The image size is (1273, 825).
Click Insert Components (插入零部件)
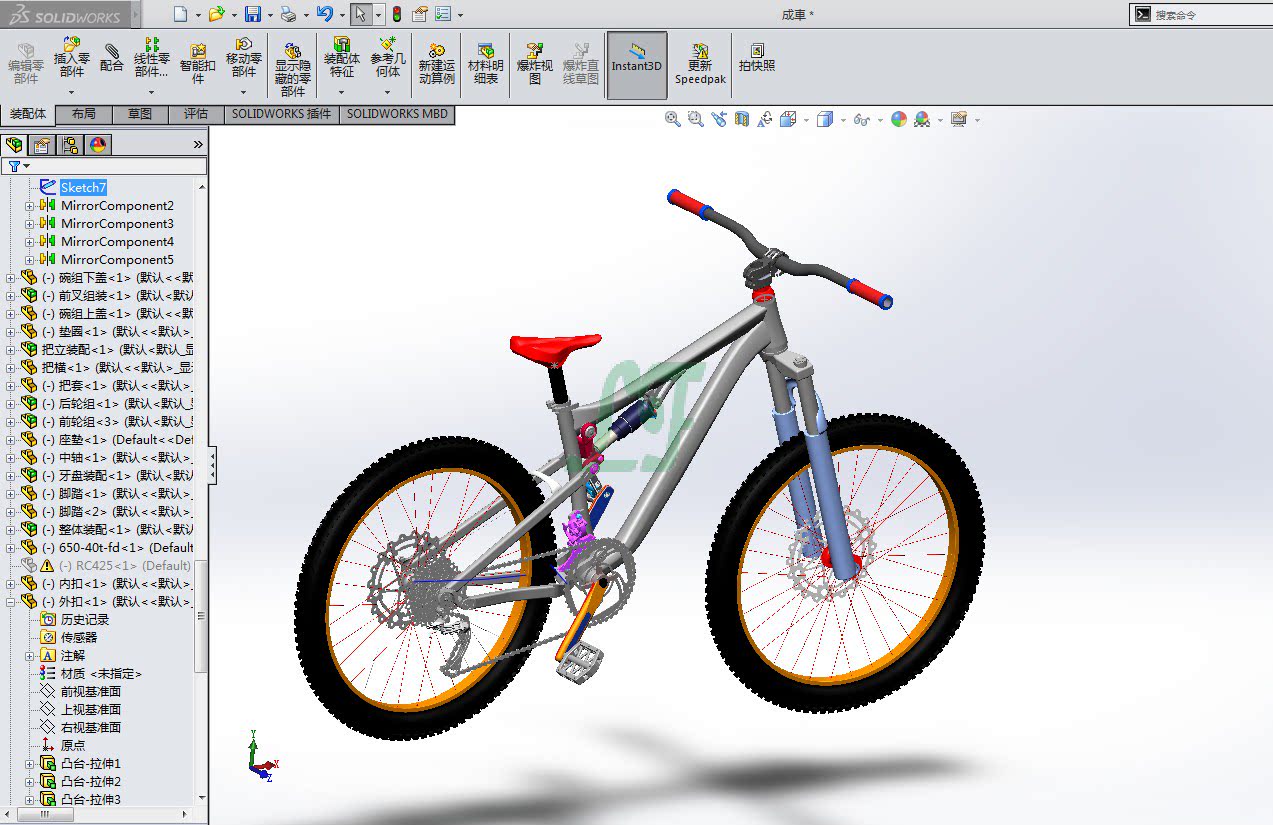coord(71,57)
